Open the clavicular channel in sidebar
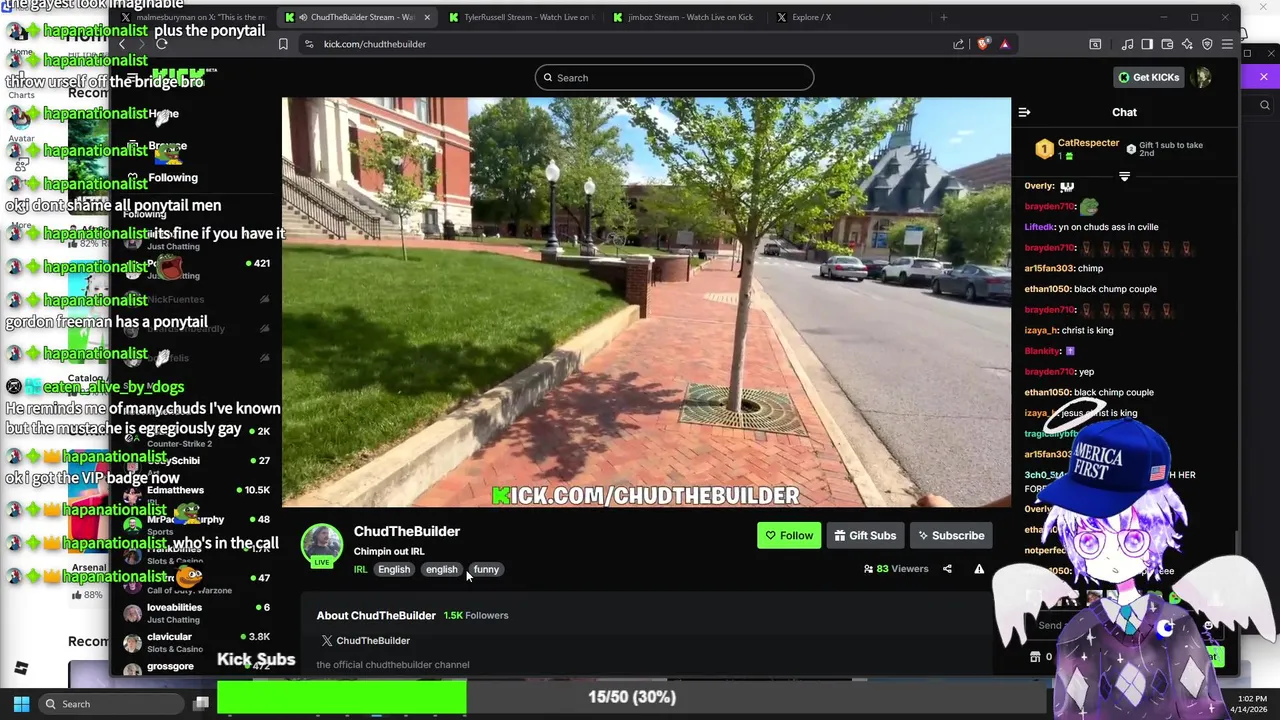The image size is (1280, 720). [x=198, y=642]
